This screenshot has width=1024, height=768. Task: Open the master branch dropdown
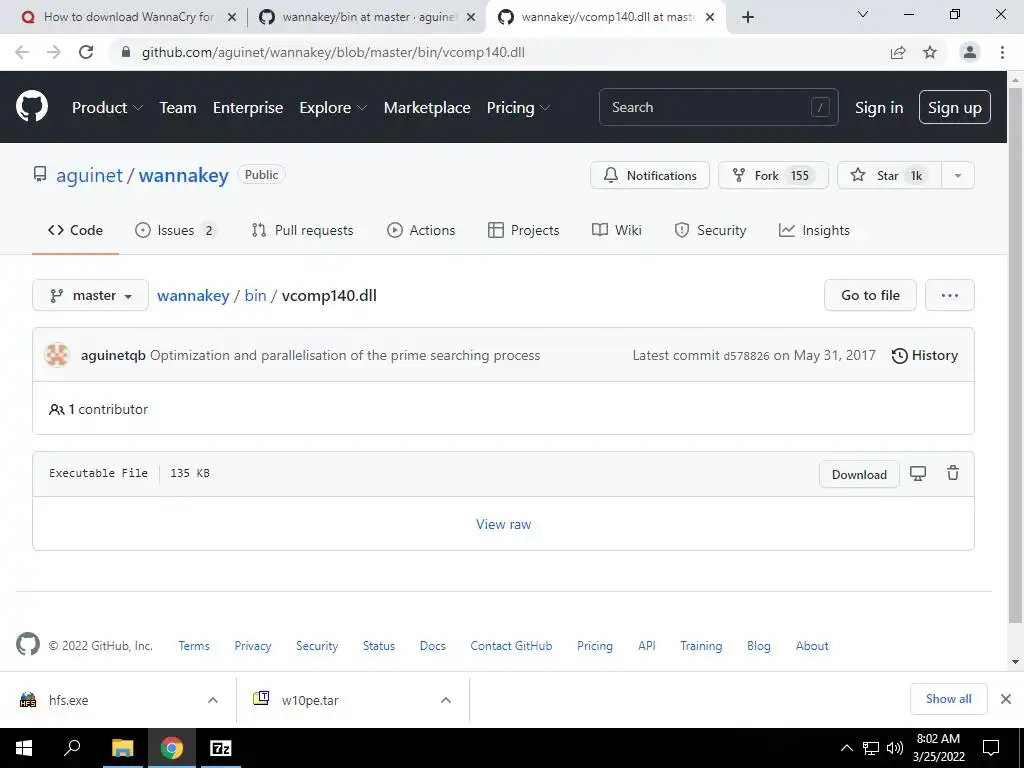[x=91, y=295]
